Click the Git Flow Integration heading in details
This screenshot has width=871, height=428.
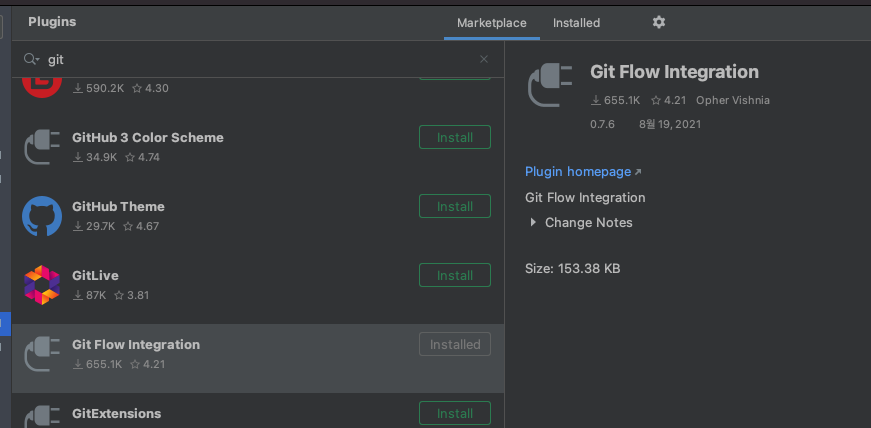674,72
